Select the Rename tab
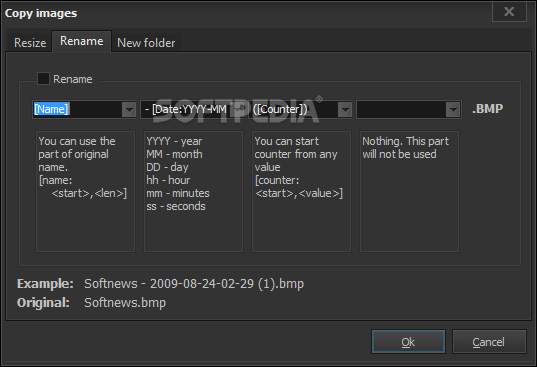 (82, 41)
